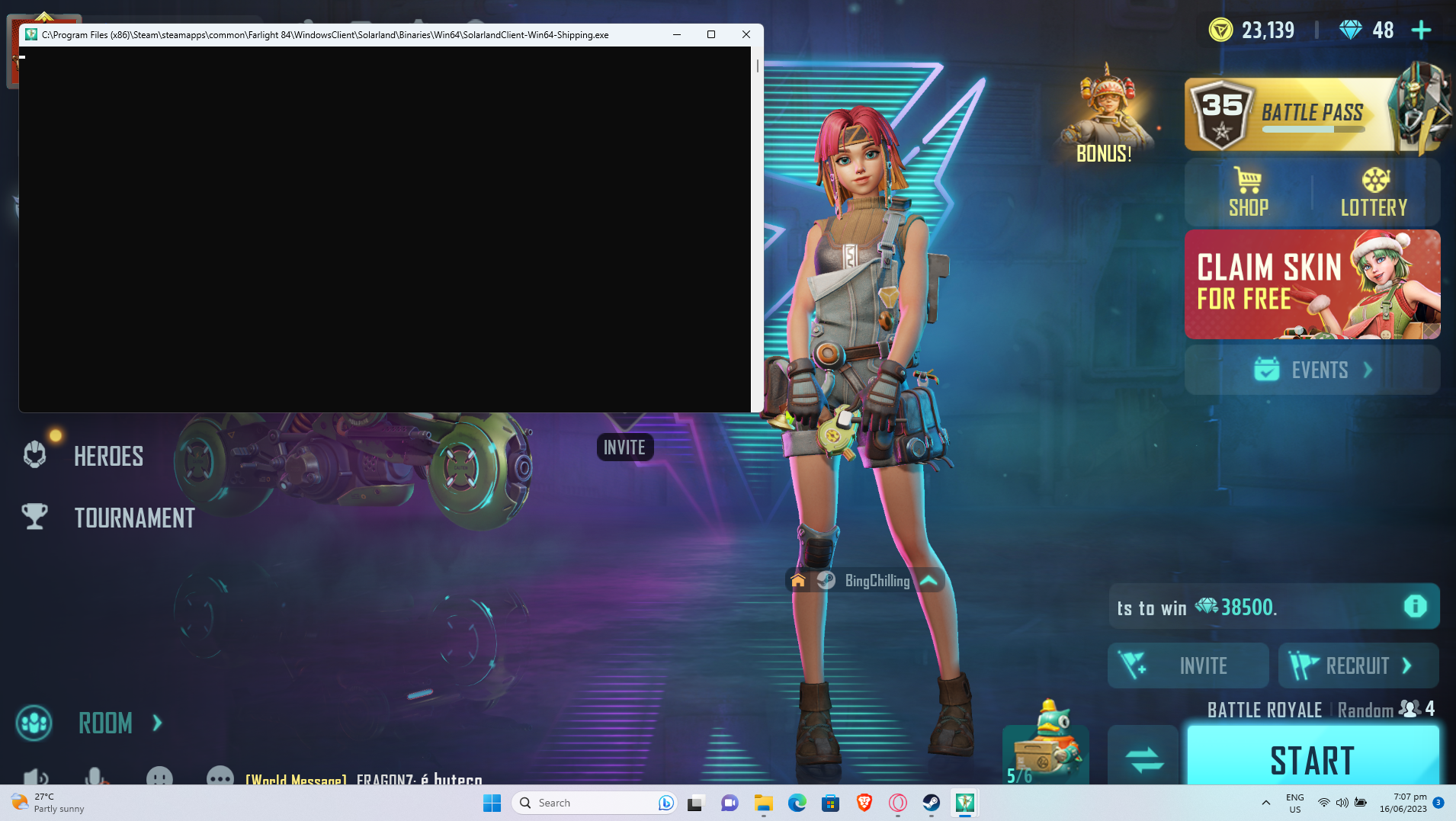The width and height of the screenshot is (1456, 821).
Task: Open the Lottery
Action: click(x=1374, y=192)
